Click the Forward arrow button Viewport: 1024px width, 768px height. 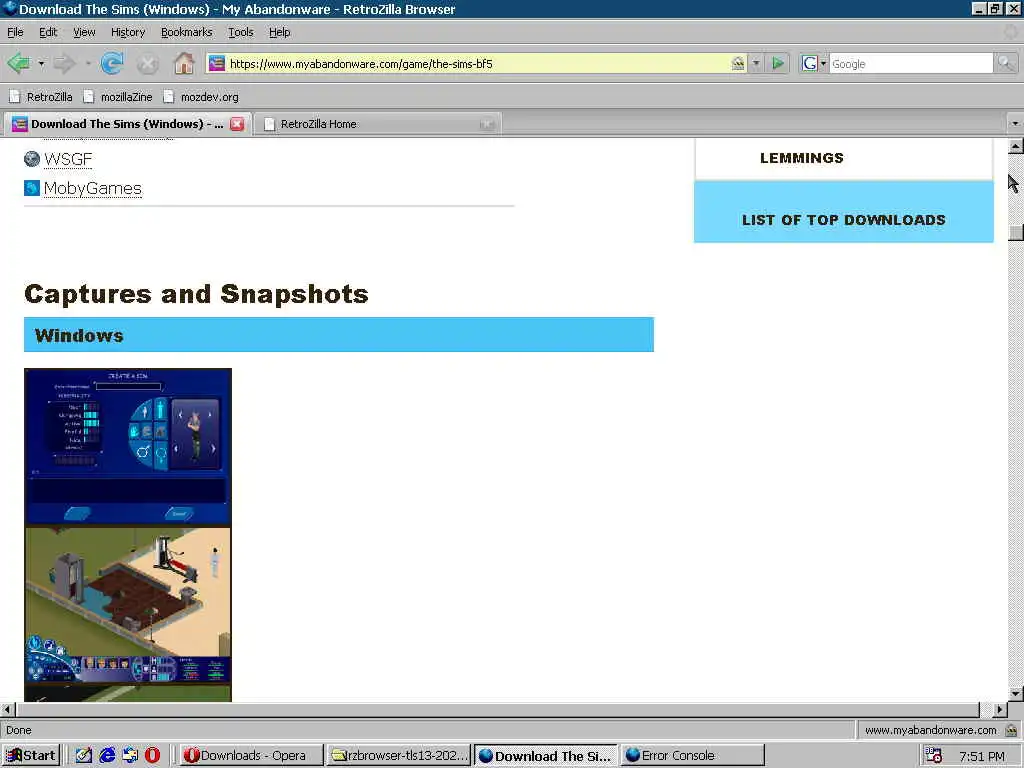pos(64,63)
